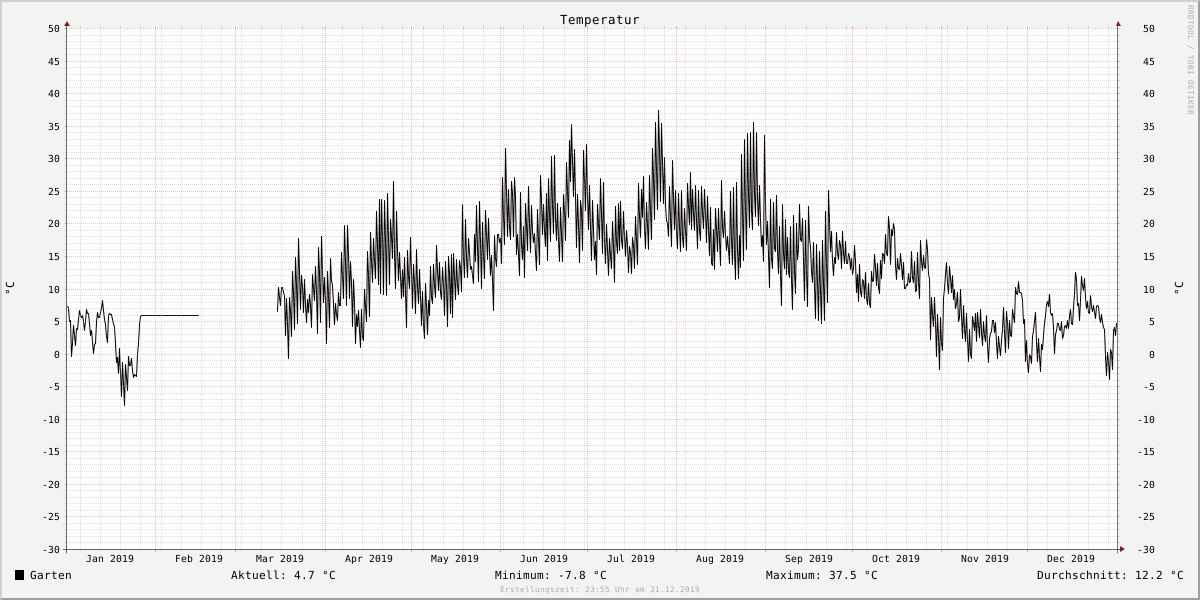1200x600 pixels.
Task: Click the July temperature peak near 37
Action: tap(658, 113)
